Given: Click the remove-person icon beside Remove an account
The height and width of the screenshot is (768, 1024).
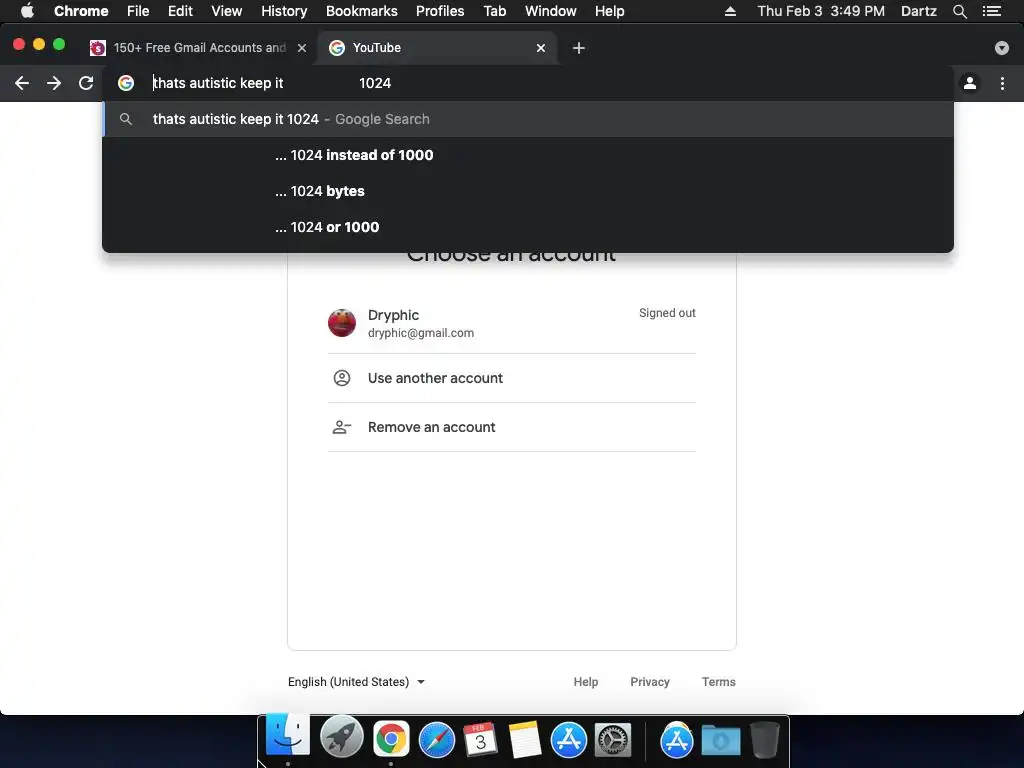Looking at the screenshot, I should 342,427.
